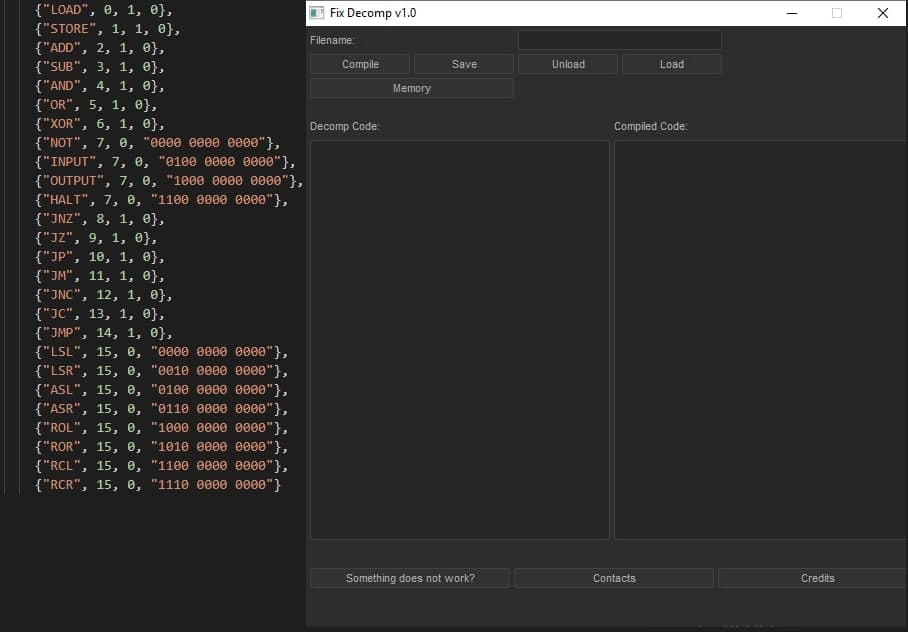The width and height of the screenshot is (908, 632).
Task: Place cursor on "OUTPUT" line
Action: (x=169, y=181)
